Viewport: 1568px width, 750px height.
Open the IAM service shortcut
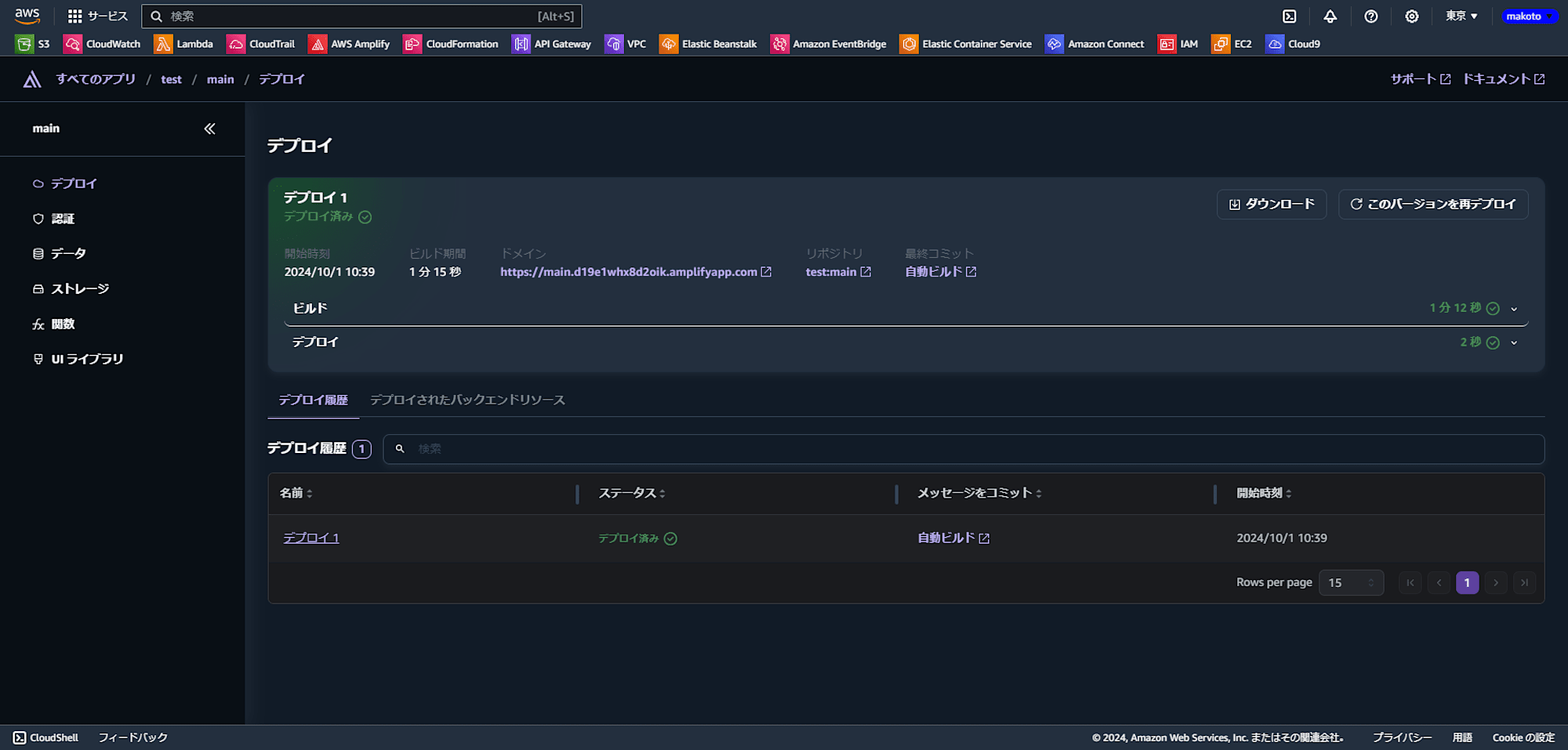(x=1178, y=44)
